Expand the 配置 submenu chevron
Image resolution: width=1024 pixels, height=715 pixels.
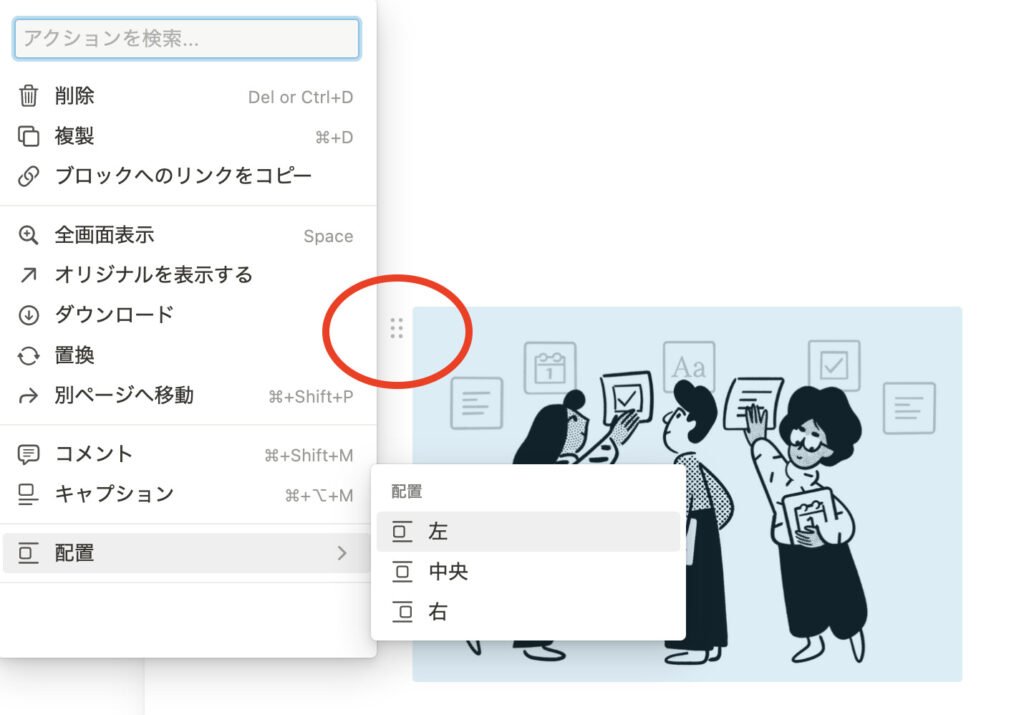(x=342, y=553)
